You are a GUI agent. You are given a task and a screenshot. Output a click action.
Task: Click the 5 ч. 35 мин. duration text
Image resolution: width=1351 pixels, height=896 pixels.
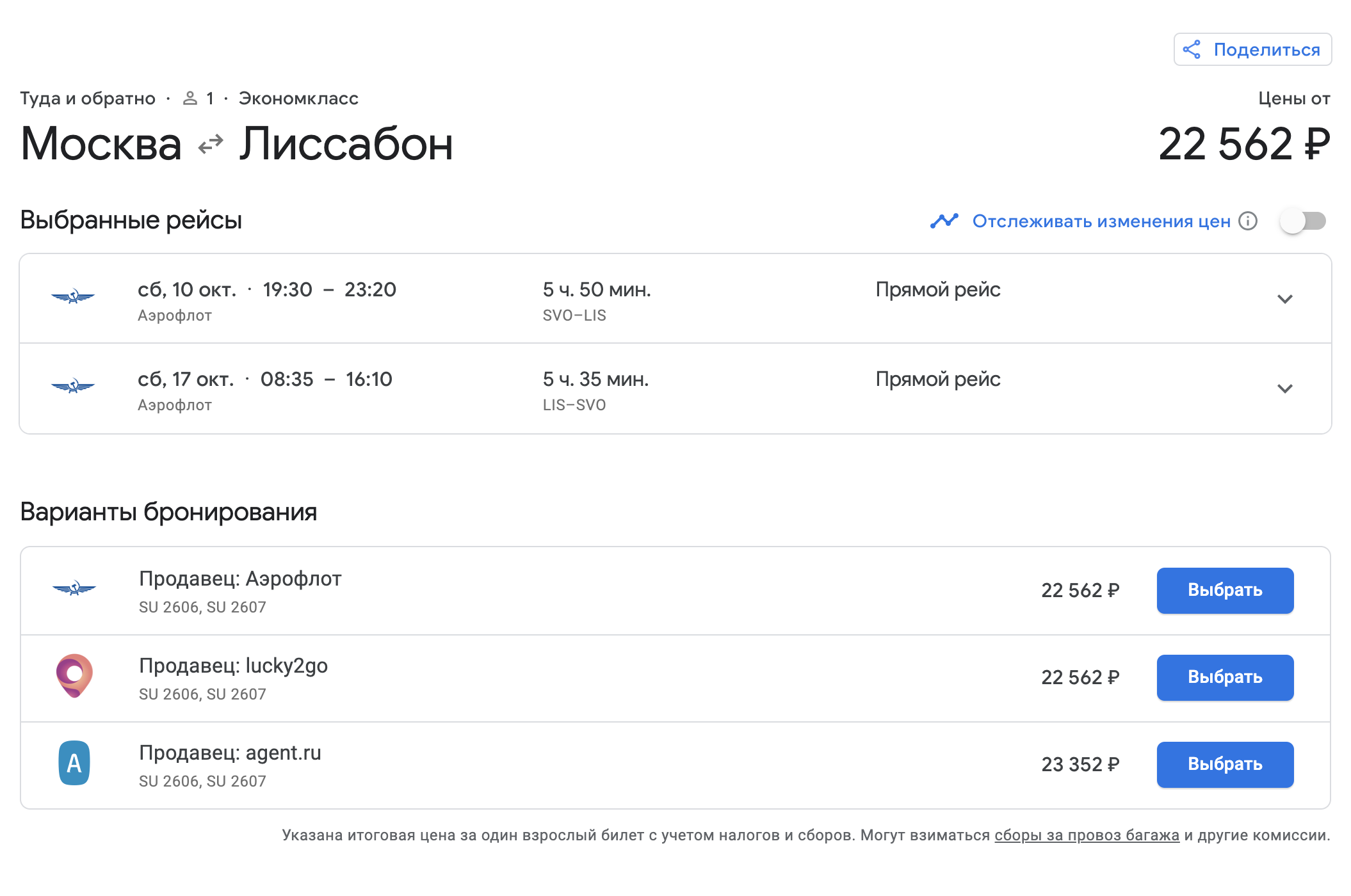[595, 379]
